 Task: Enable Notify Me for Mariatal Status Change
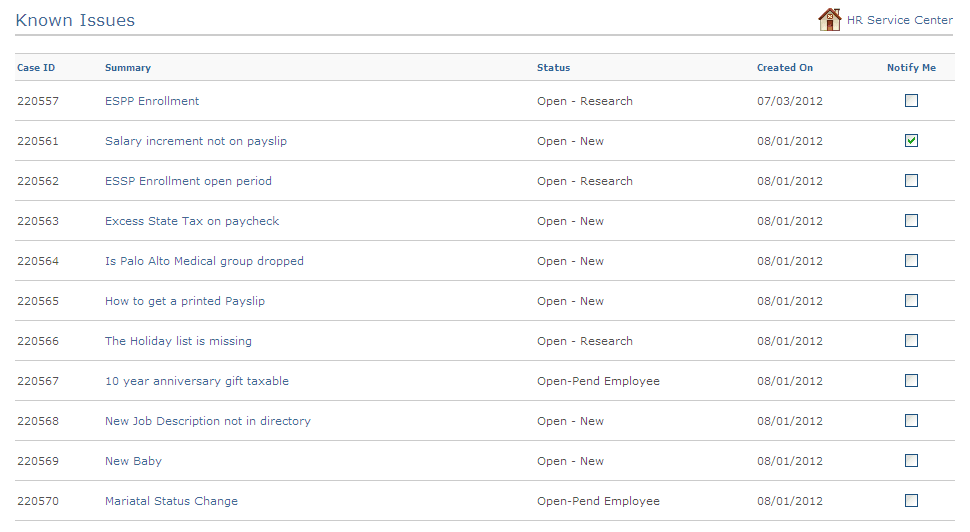[x=911, y=500]
